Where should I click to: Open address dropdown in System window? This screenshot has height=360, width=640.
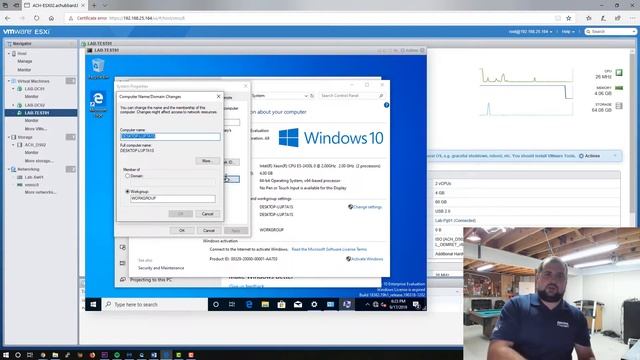coord(306,96)
